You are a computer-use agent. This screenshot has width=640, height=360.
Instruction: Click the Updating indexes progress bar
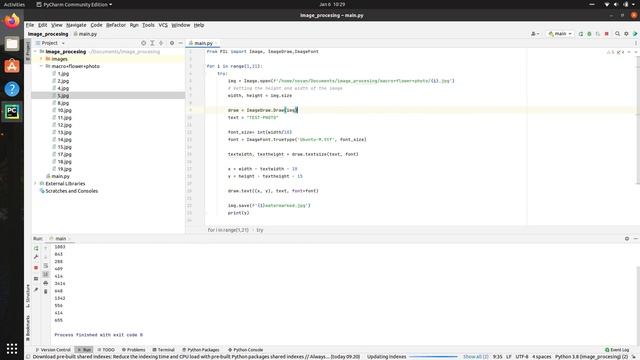(x=433, y=357)
